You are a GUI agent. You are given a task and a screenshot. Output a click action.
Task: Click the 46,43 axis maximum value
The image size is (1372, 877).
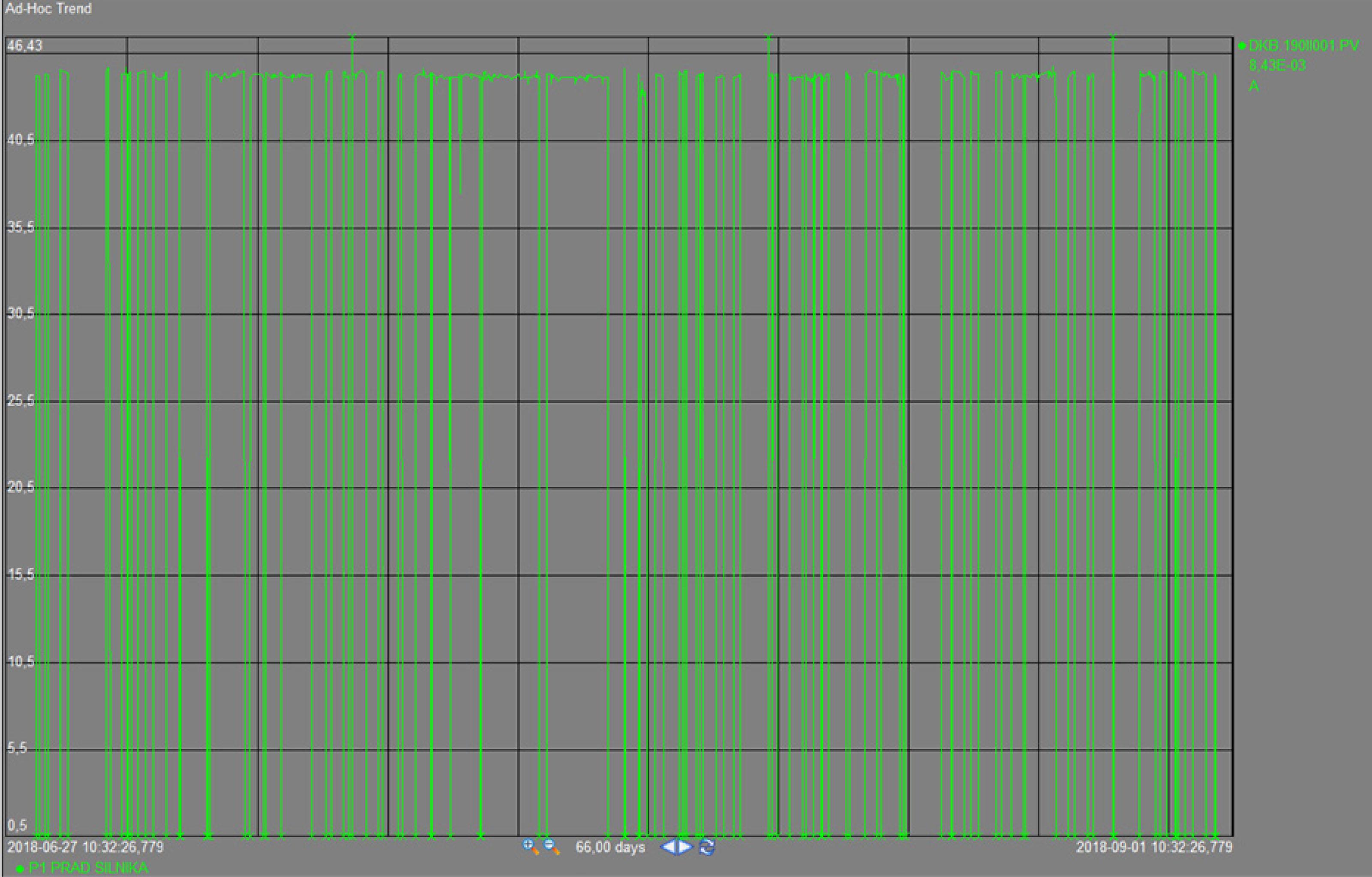coord(24,45)
